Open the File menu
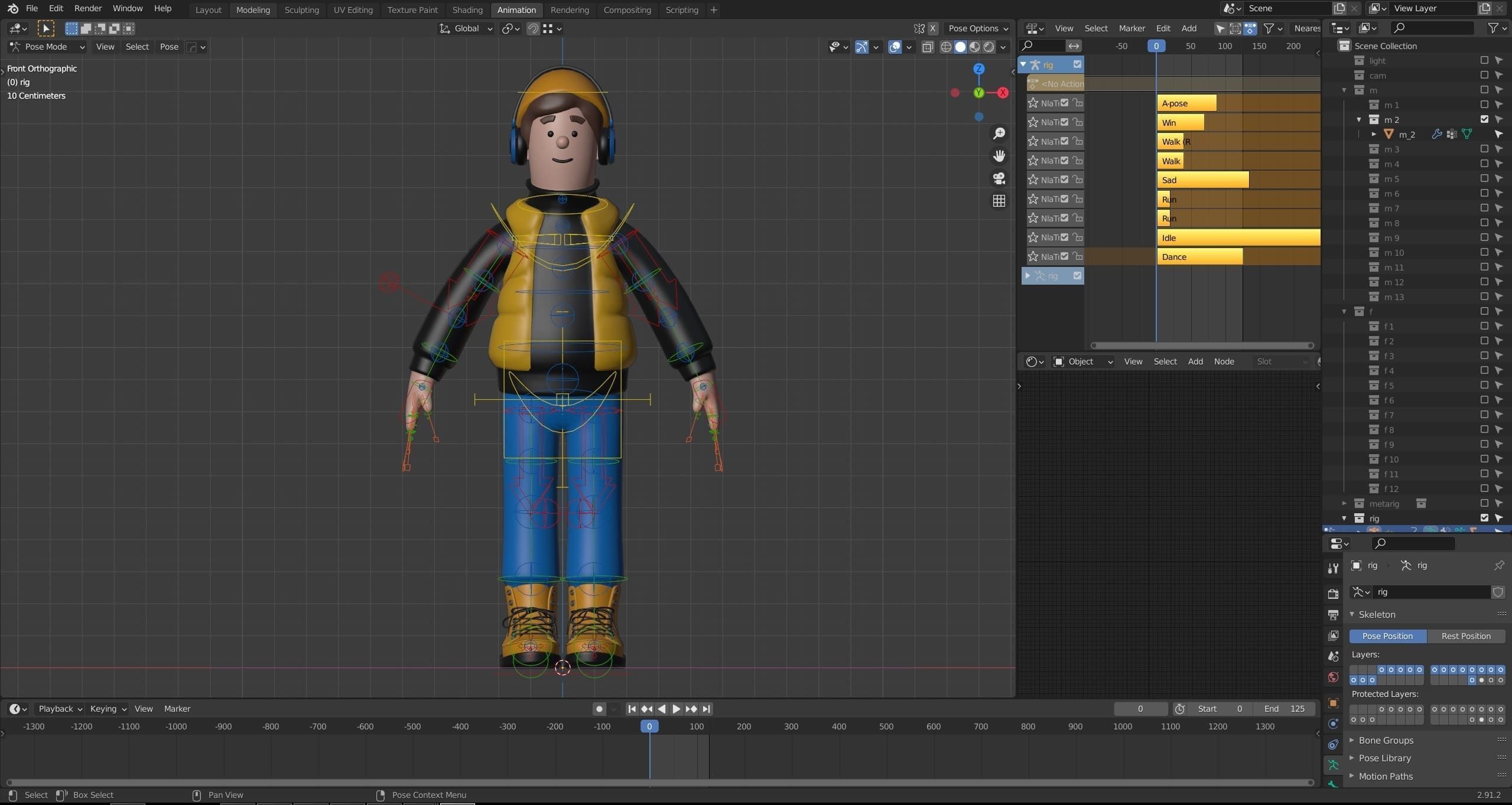 point(32,9)
